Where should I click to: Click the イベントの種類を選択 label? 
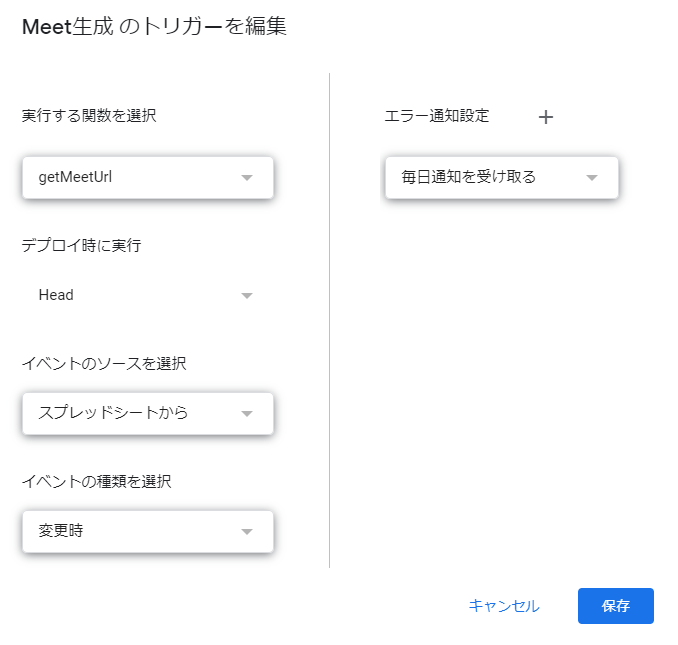point(96,482)
